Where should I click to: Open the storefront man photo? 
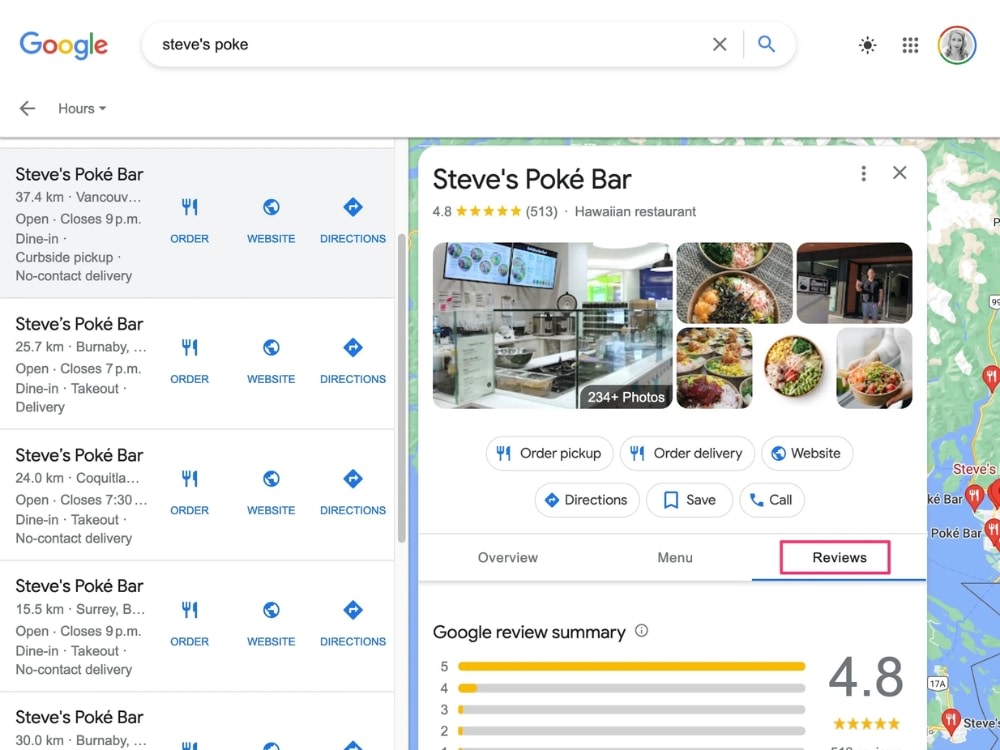coord(855,283)
